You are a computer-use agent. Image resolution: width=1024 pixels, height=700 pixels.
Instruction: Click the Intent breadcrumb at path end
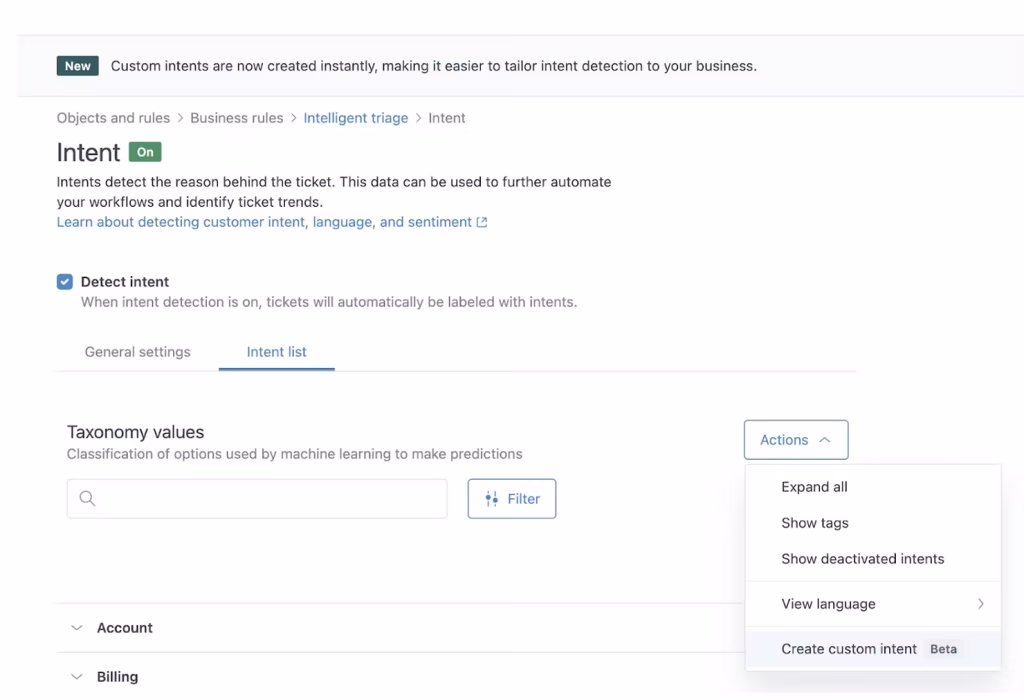coord(447,118)
